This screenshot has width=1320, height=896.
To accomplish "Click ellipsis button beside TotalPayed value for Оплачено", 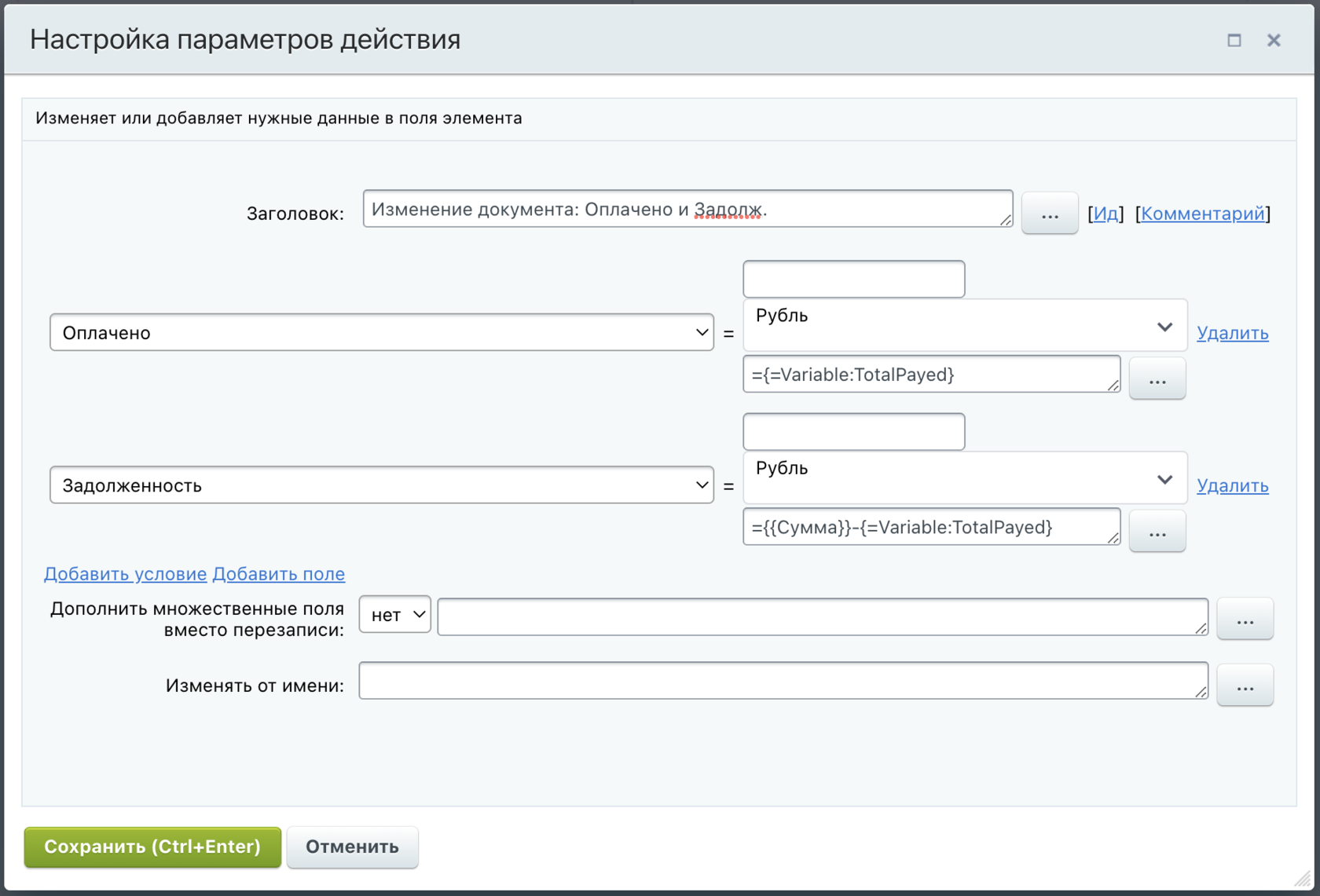I will 1157,379.
